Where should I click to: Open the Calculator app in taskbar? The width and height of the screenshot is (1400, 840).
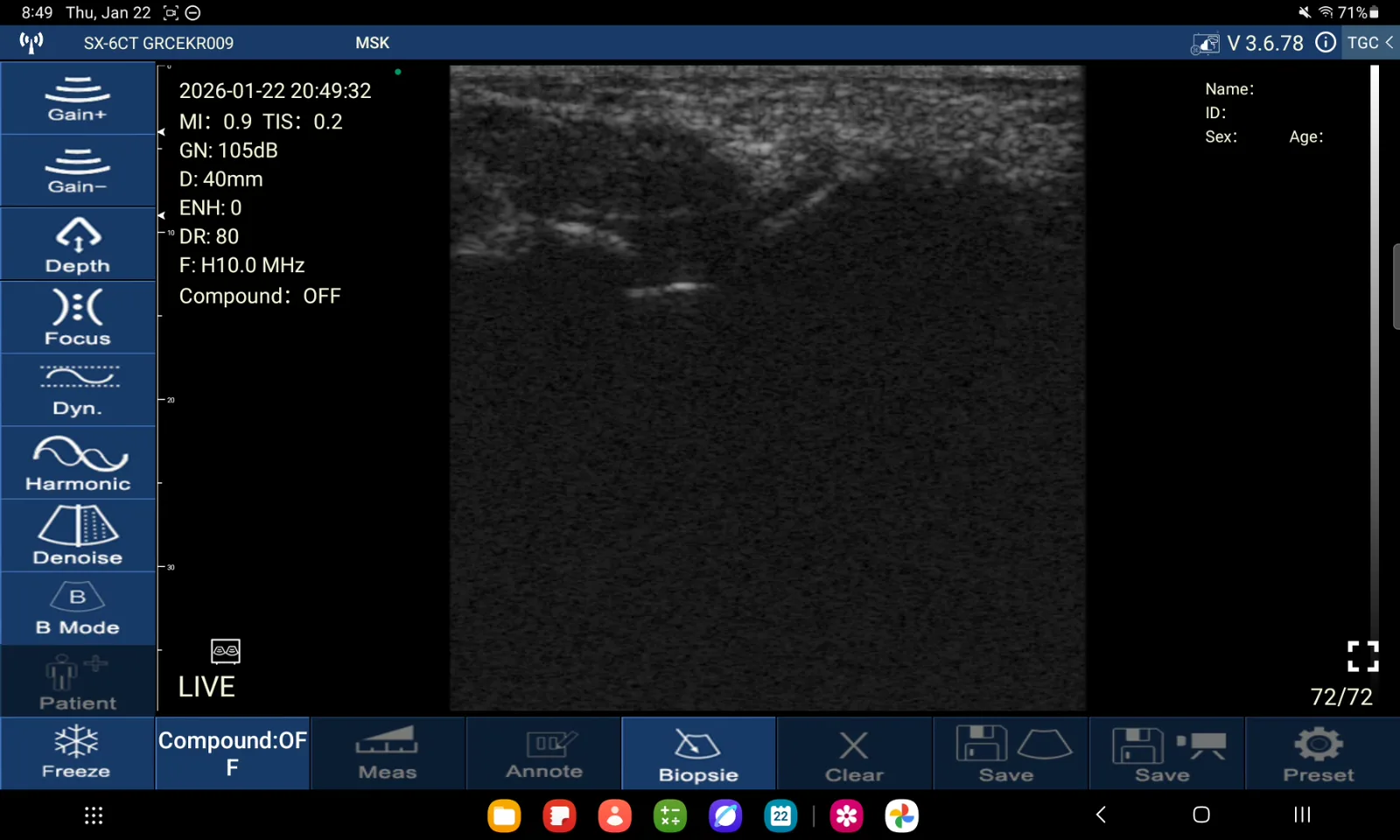coord(670,815)
